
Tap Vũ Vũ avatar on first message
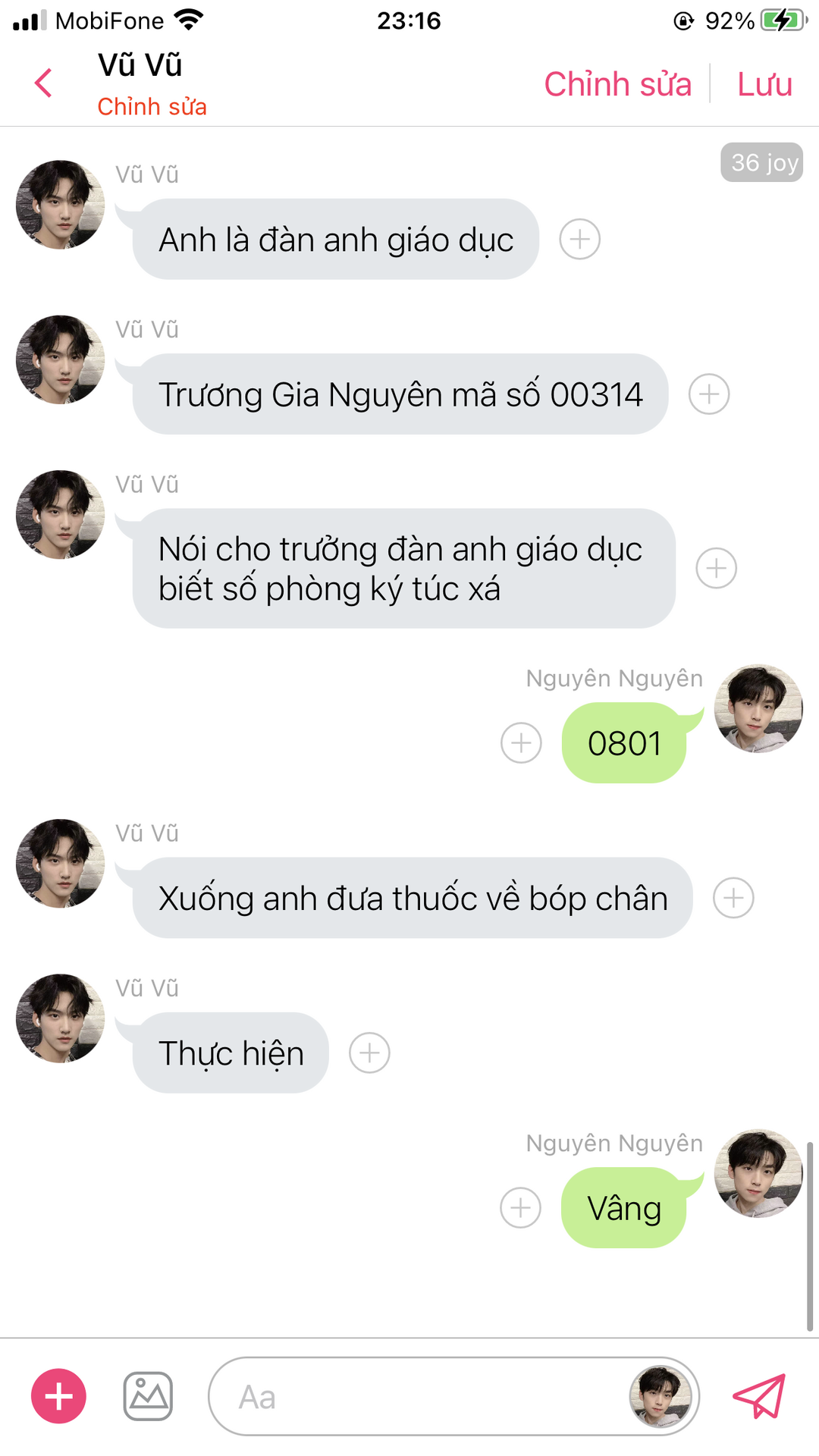[61, 205]
